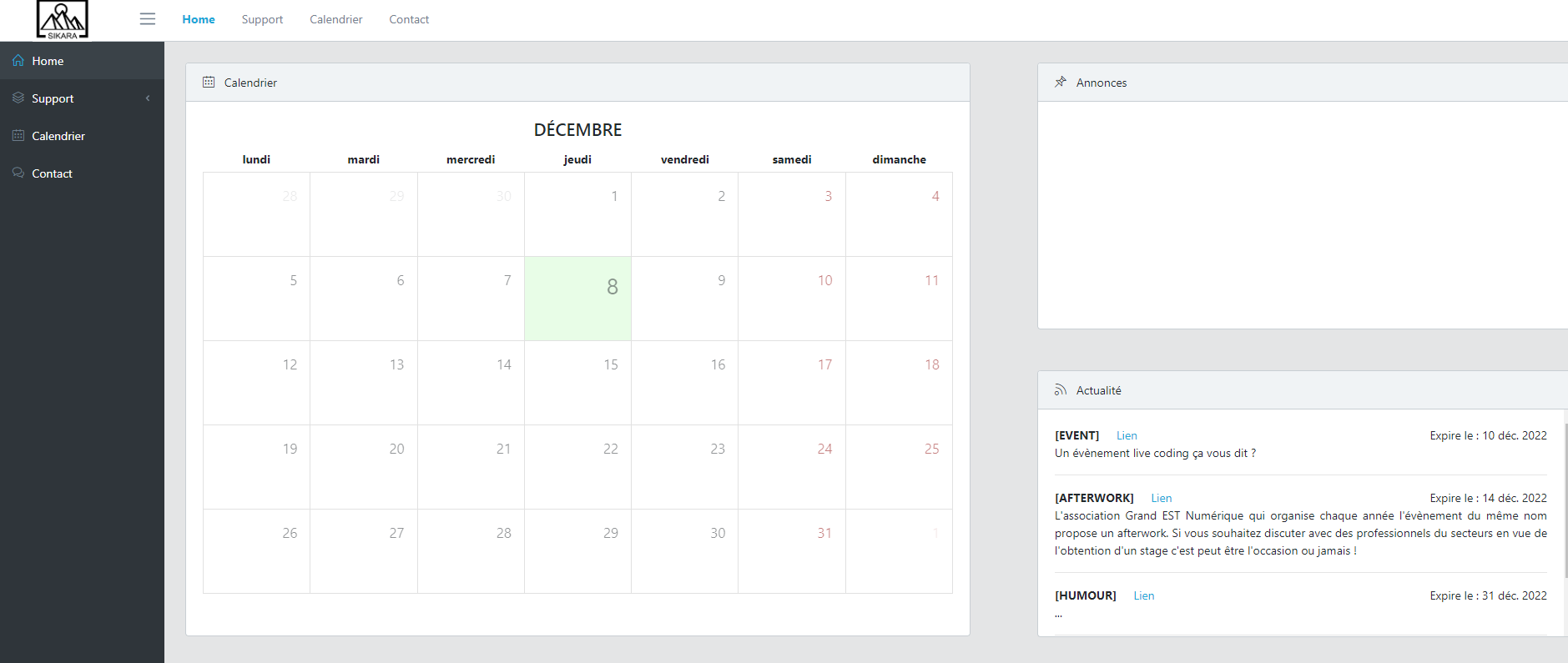Click the RSS feed icon beside Actualité
Screen dimensions: 1568x663
(x=1061, y=390)
